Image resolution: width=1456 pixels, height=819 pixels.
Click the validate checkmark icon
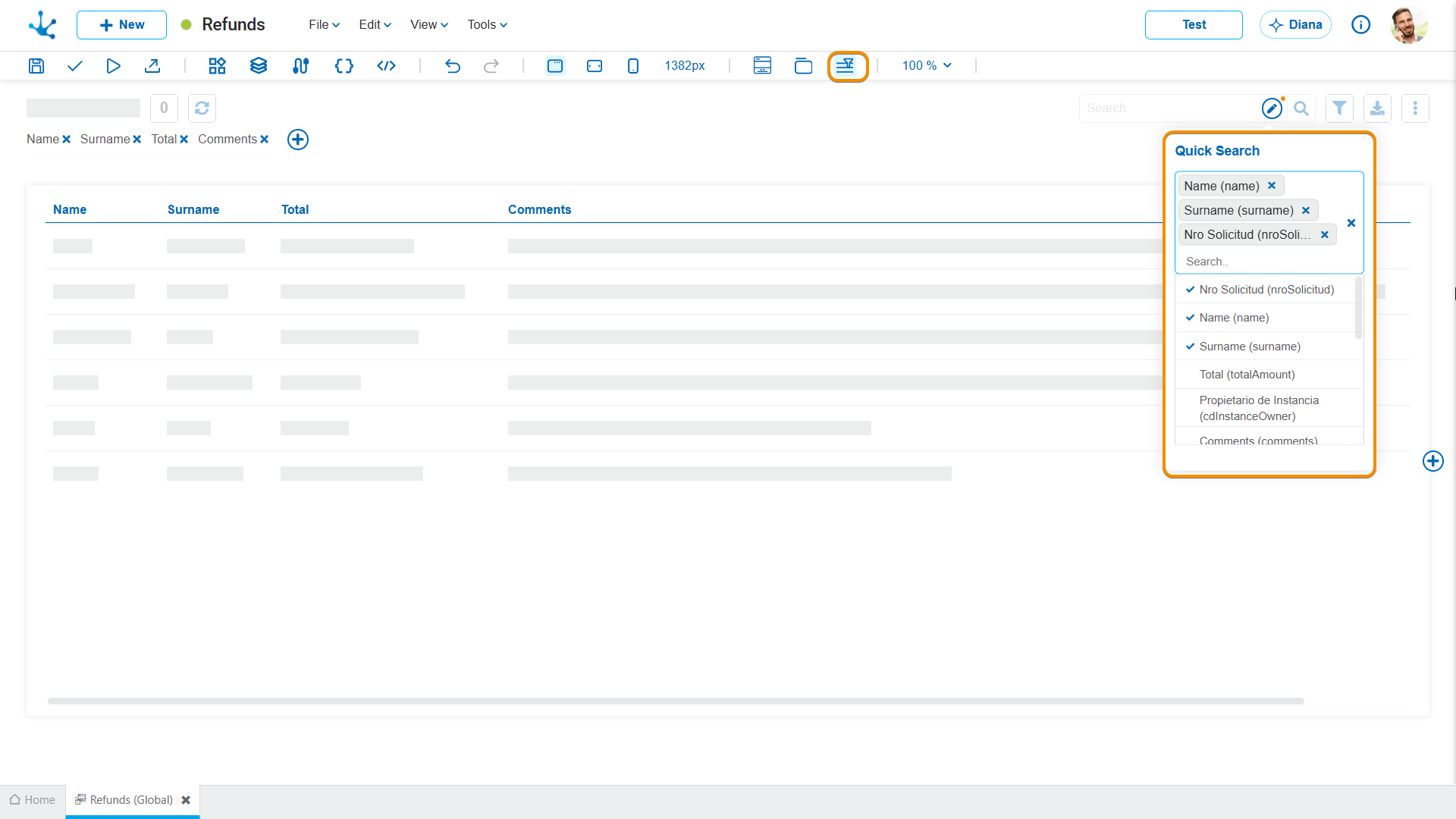pos(74,66)
